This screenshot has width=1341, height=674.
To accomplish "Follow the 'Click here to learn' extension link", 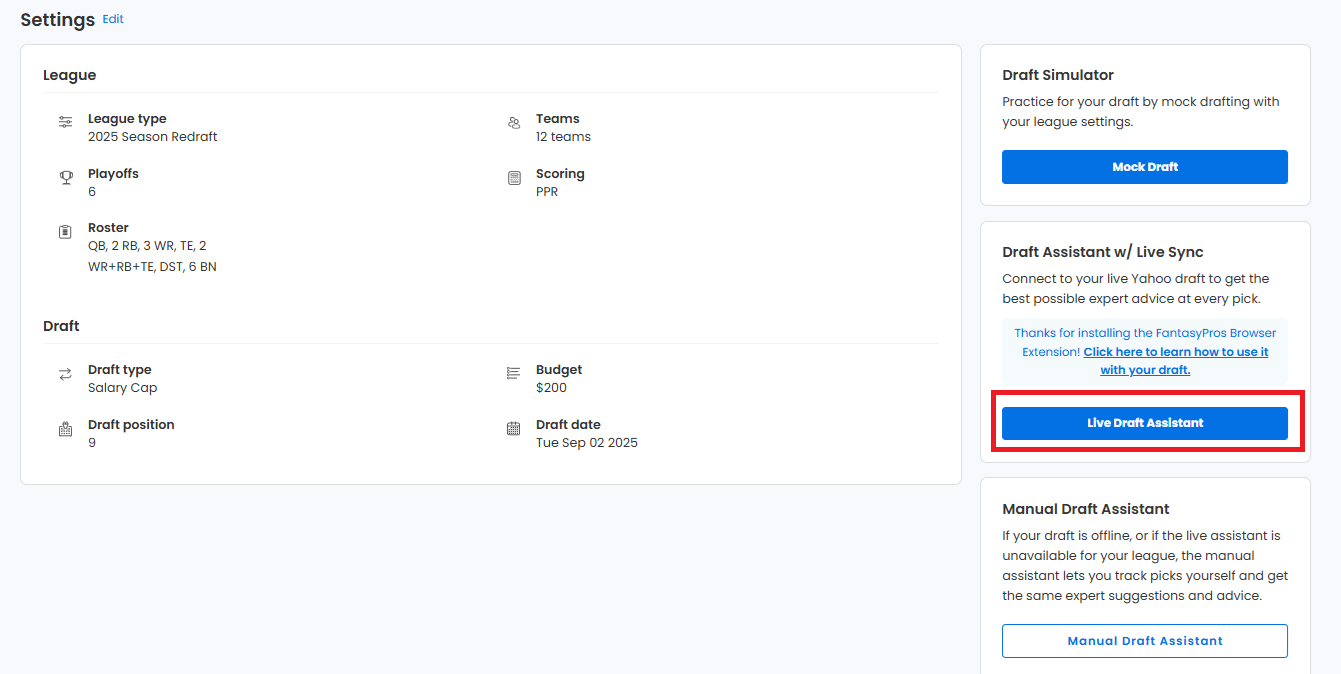I will coord(1176,352).
